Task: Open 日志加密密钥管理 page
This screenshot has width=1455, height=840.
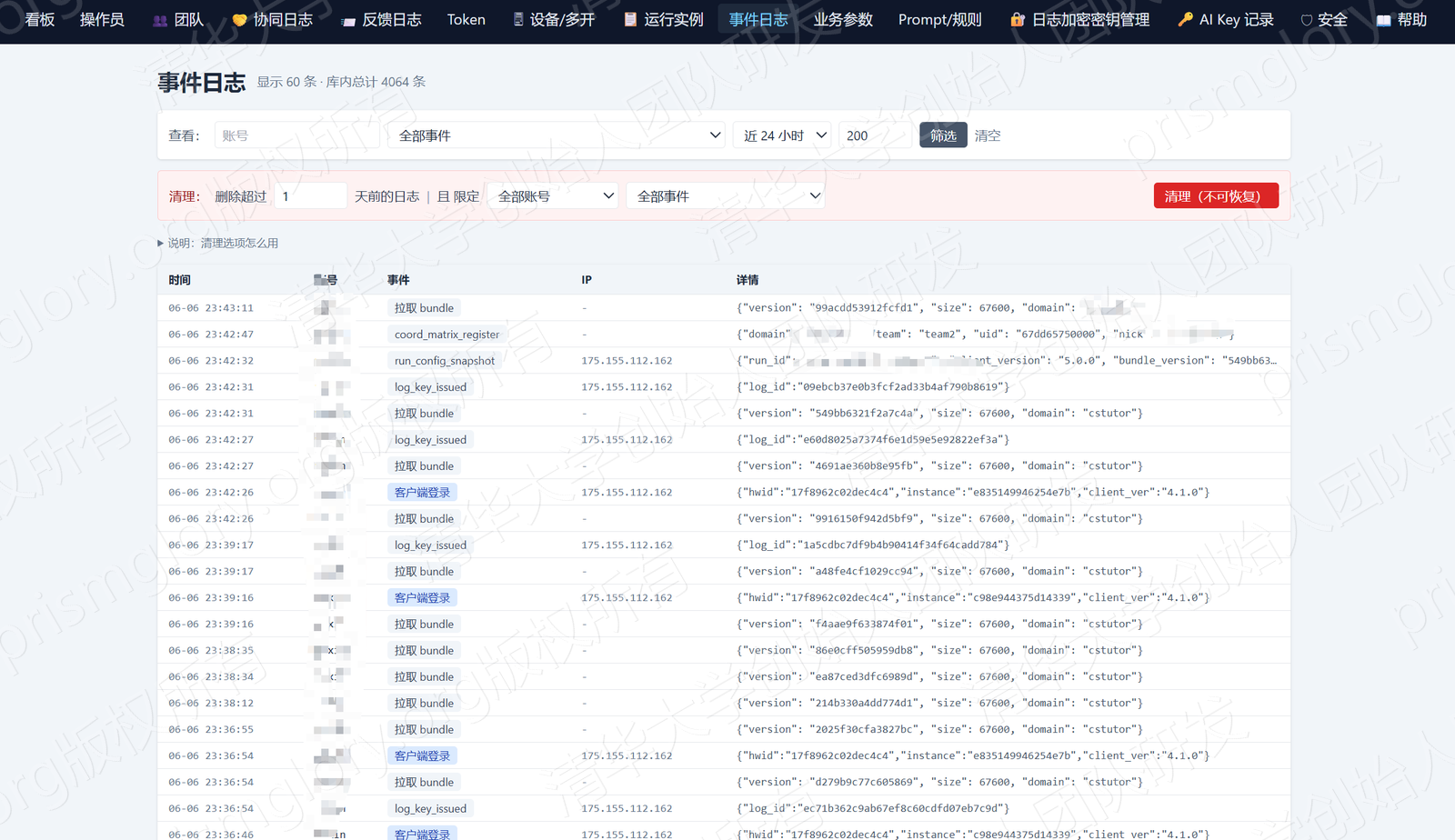Action: pos(1079,19)
